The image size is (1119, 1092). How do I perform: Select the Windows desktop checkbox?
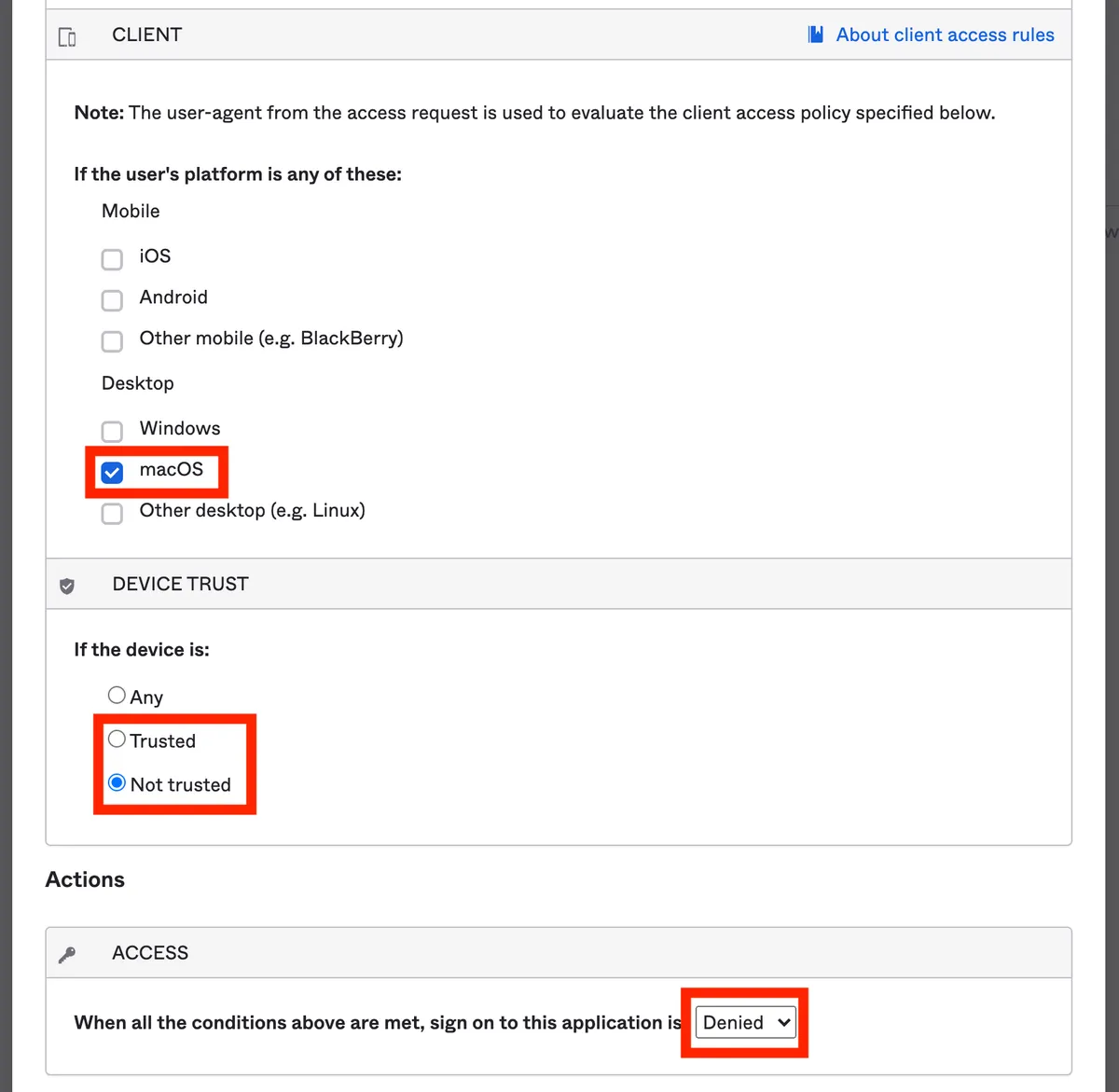112,431
